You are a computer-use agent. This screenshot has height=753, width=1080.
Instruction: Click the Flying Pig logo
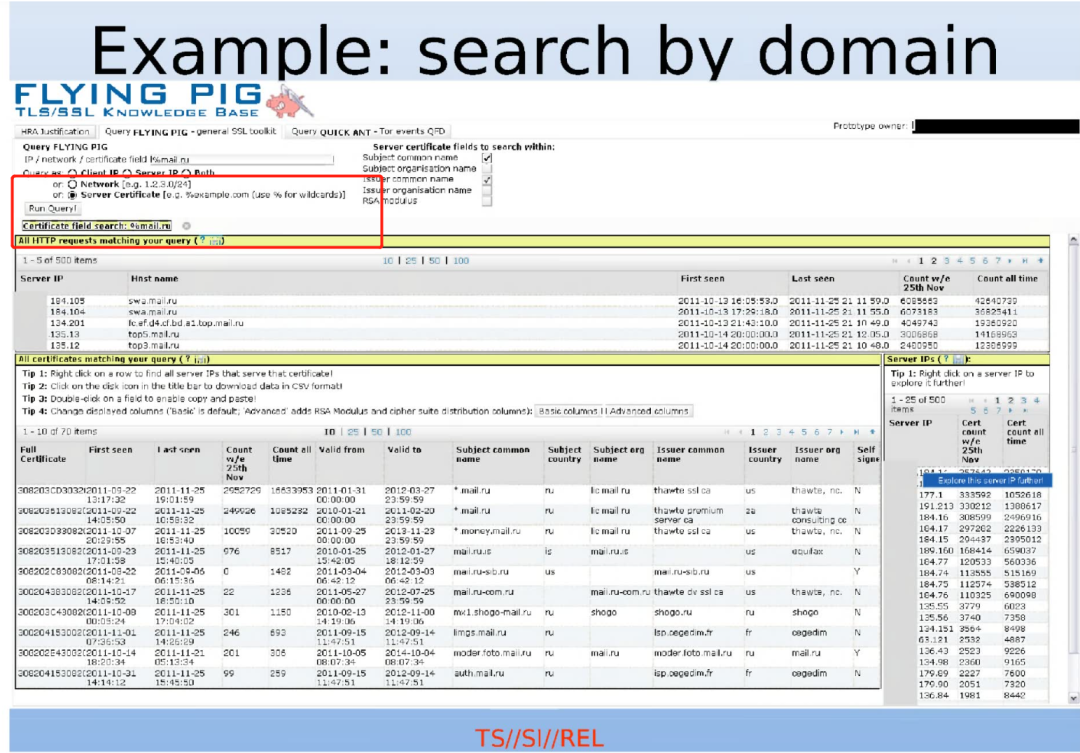pyautogui.click(x=164, y=101)
